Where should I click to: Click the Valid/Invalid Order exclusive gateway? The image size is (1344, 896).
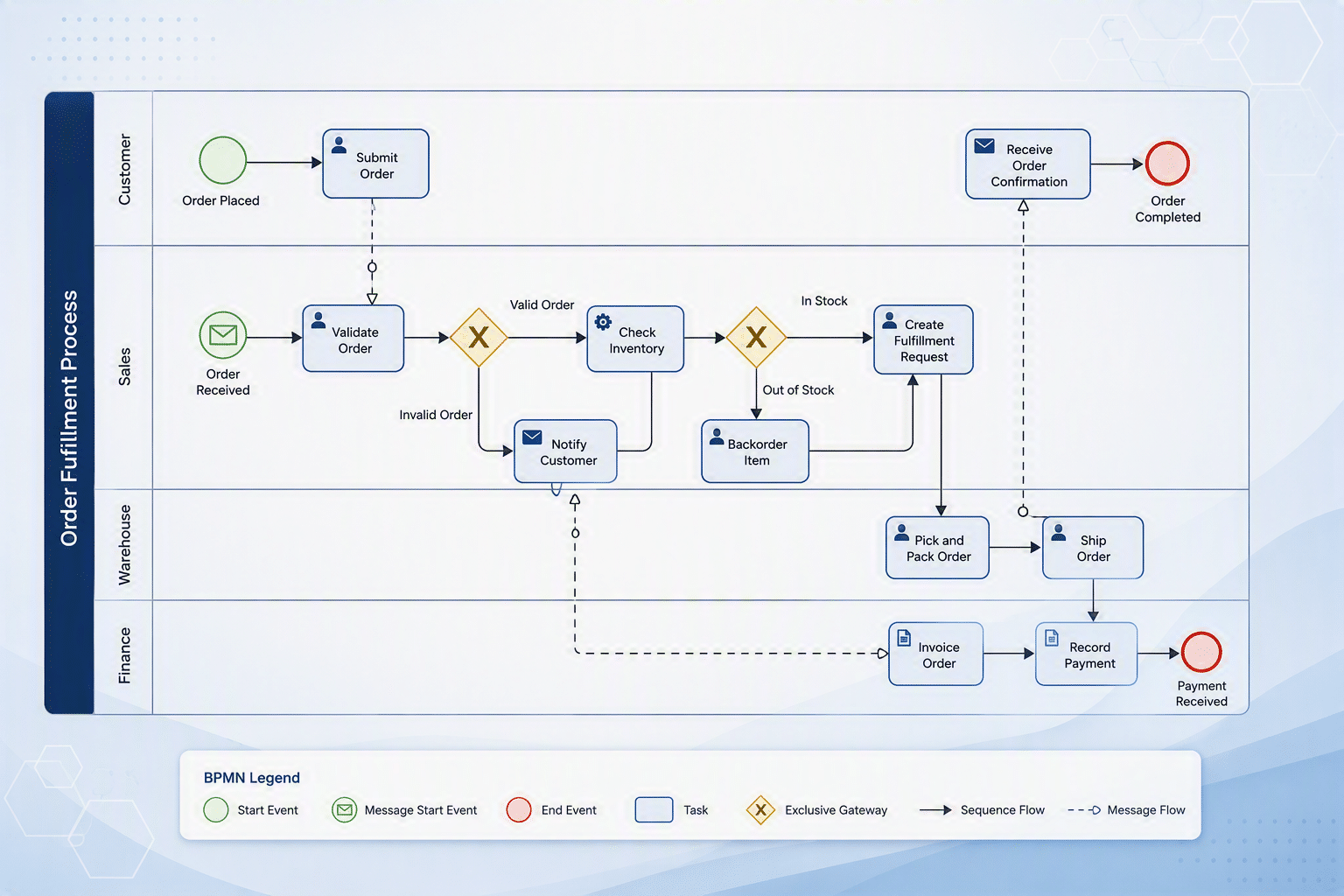pyautogui.click(x=479, y=337)
